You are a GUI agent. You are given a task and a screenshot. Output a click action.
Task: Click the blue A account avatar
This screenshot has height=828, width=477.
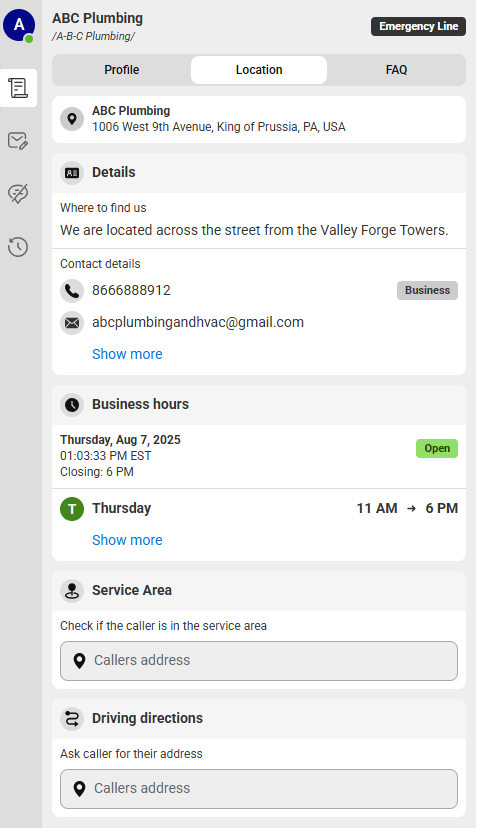click(19, 25)
